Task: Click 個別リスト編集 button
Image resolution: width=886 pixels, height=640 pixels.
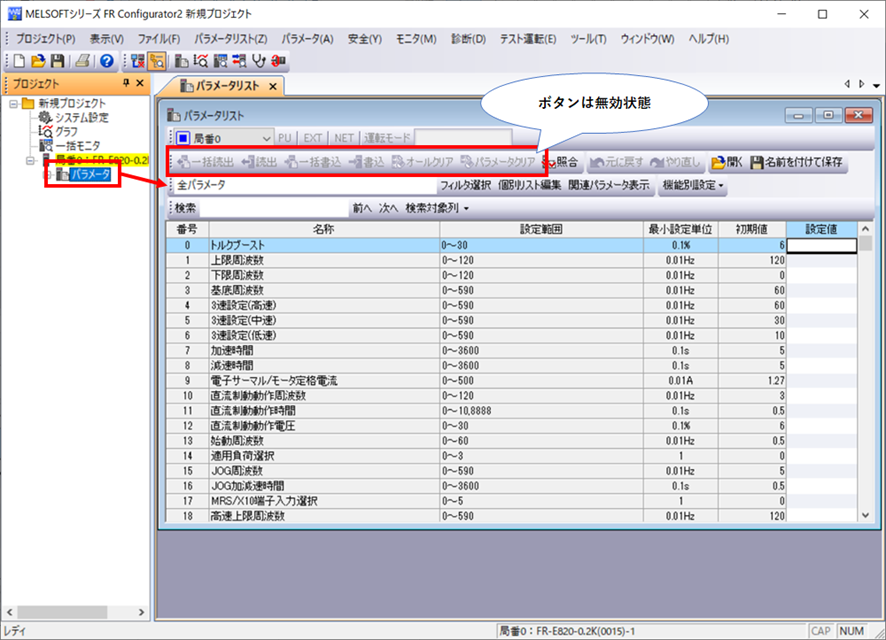Action: coord(529,185)
